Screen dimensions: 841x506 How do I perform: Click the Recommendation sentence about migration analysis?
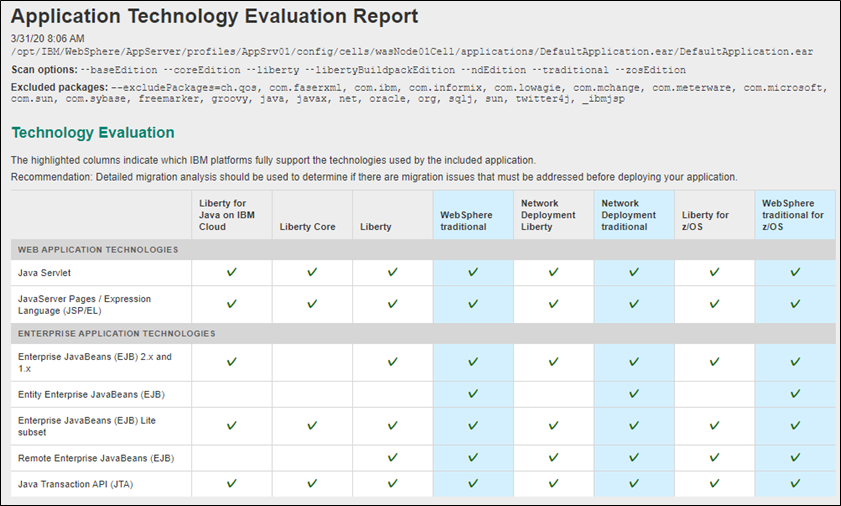coord(374,177)
